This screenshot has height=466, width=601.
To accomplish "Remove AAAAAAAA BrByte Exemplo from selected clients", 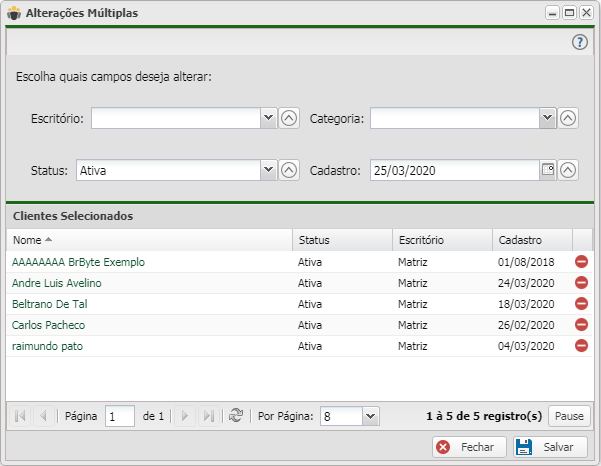I will tap(581, 262).
